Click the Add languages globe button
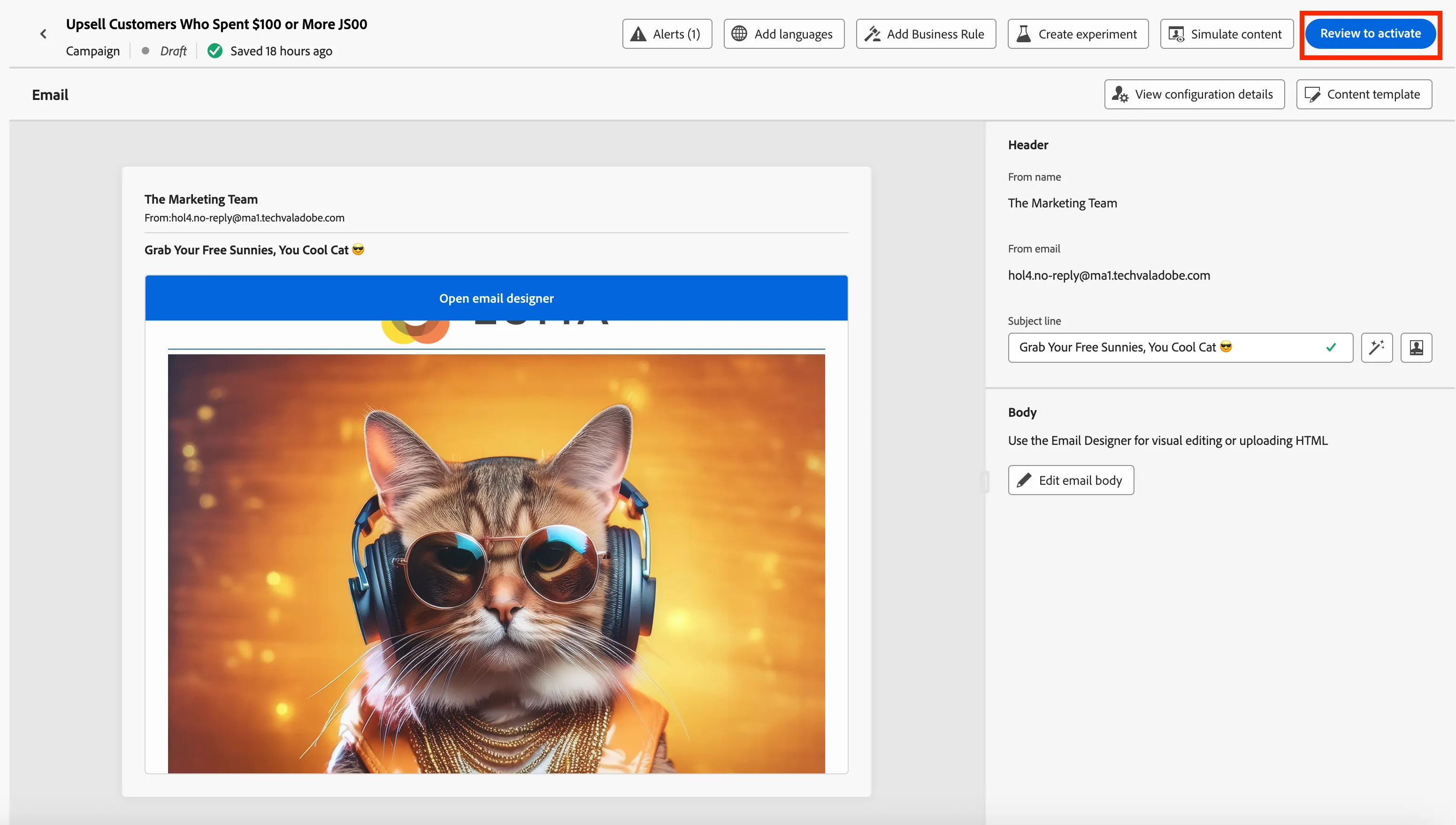Viewport: 1456px width, 825px height. (x=783, y=34)
